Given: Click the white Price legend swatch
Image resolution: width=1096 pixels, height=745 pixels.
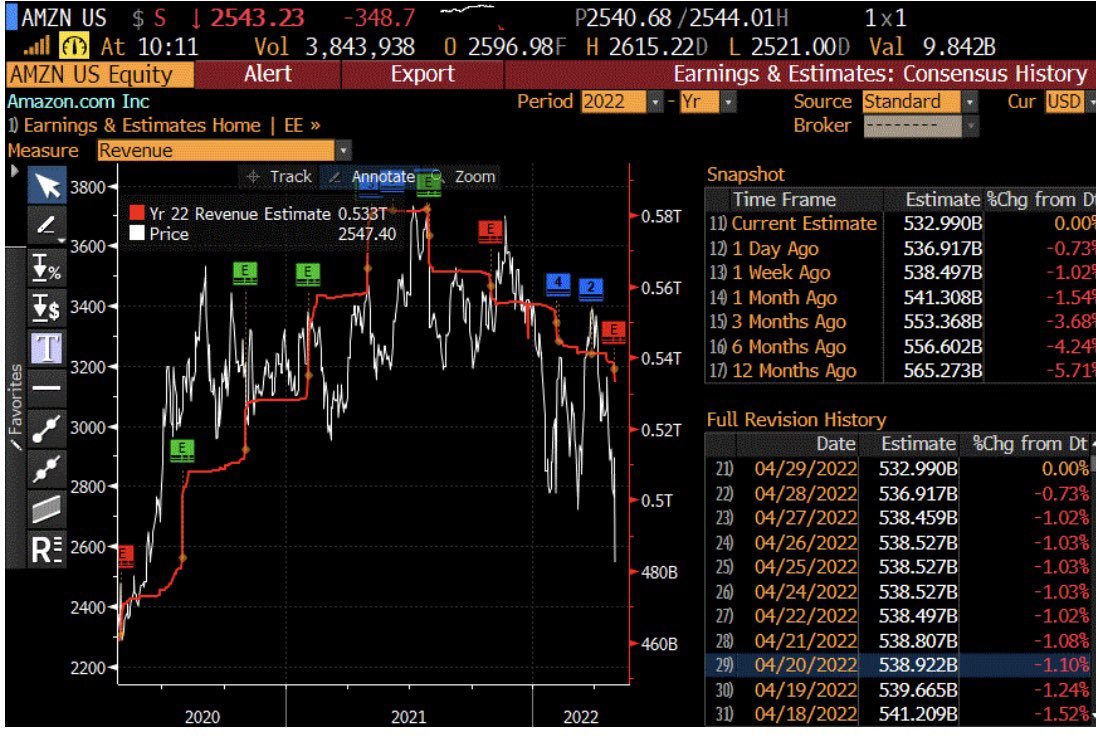Looking at the screenshot, I should (x=137, y=233).
